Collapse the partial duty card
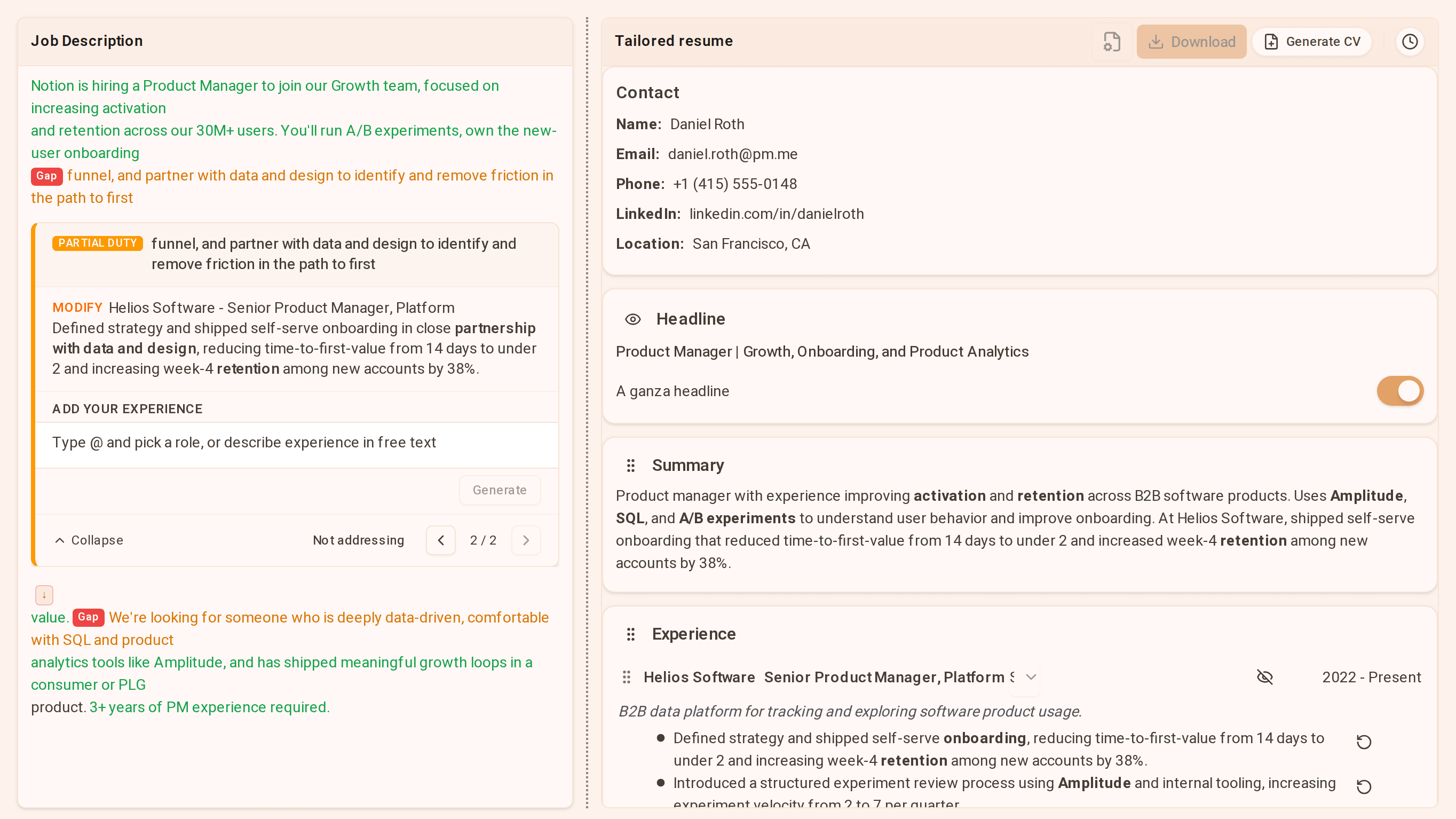1456x819 pixels. tap(89, 540)
